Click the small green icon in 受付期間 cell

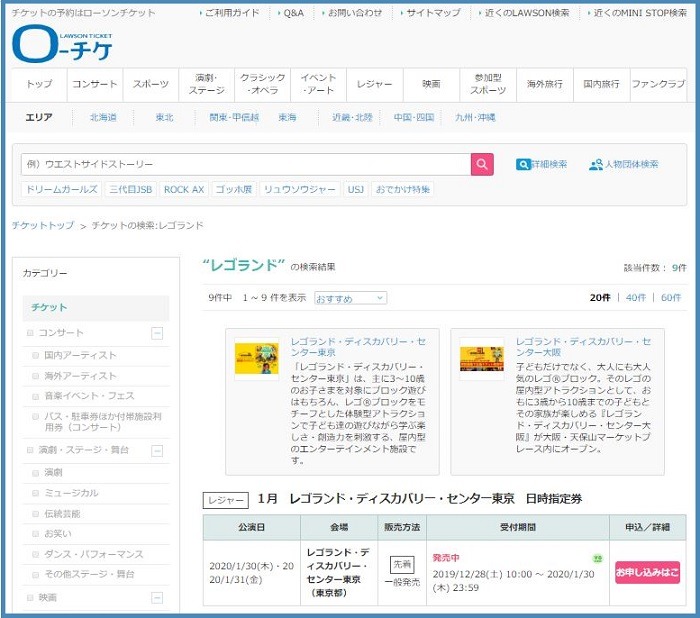597,558
